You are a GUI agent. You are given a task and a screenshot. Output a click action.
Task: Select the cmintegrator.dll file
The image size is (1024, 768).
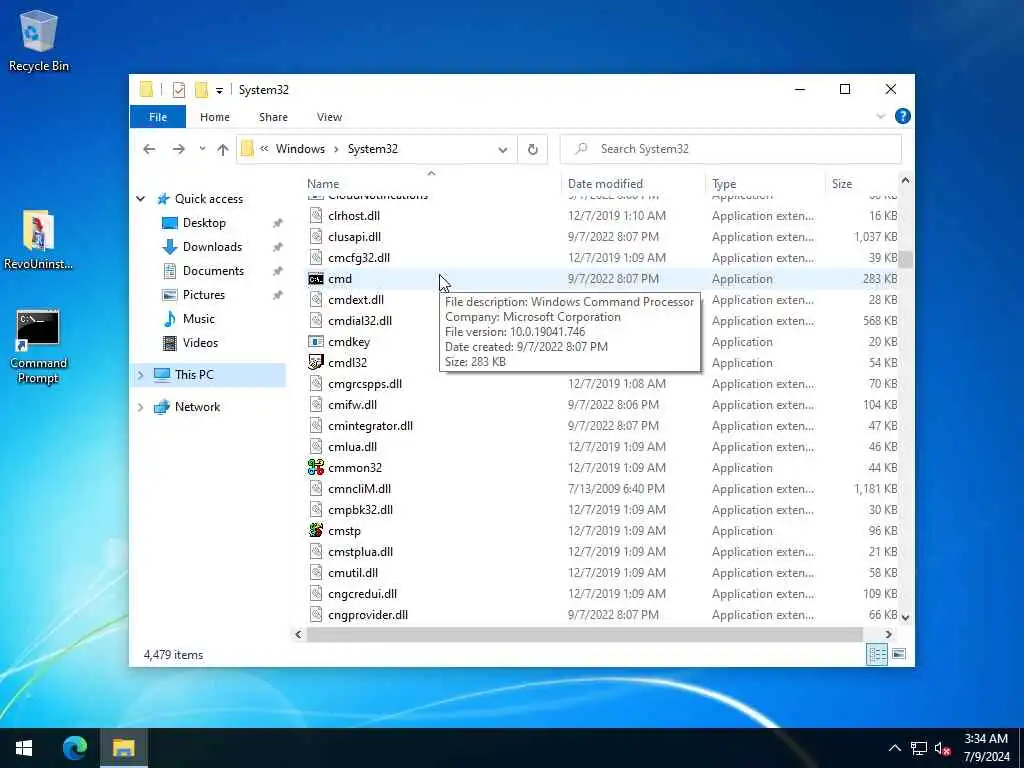(x=370, y=426)
